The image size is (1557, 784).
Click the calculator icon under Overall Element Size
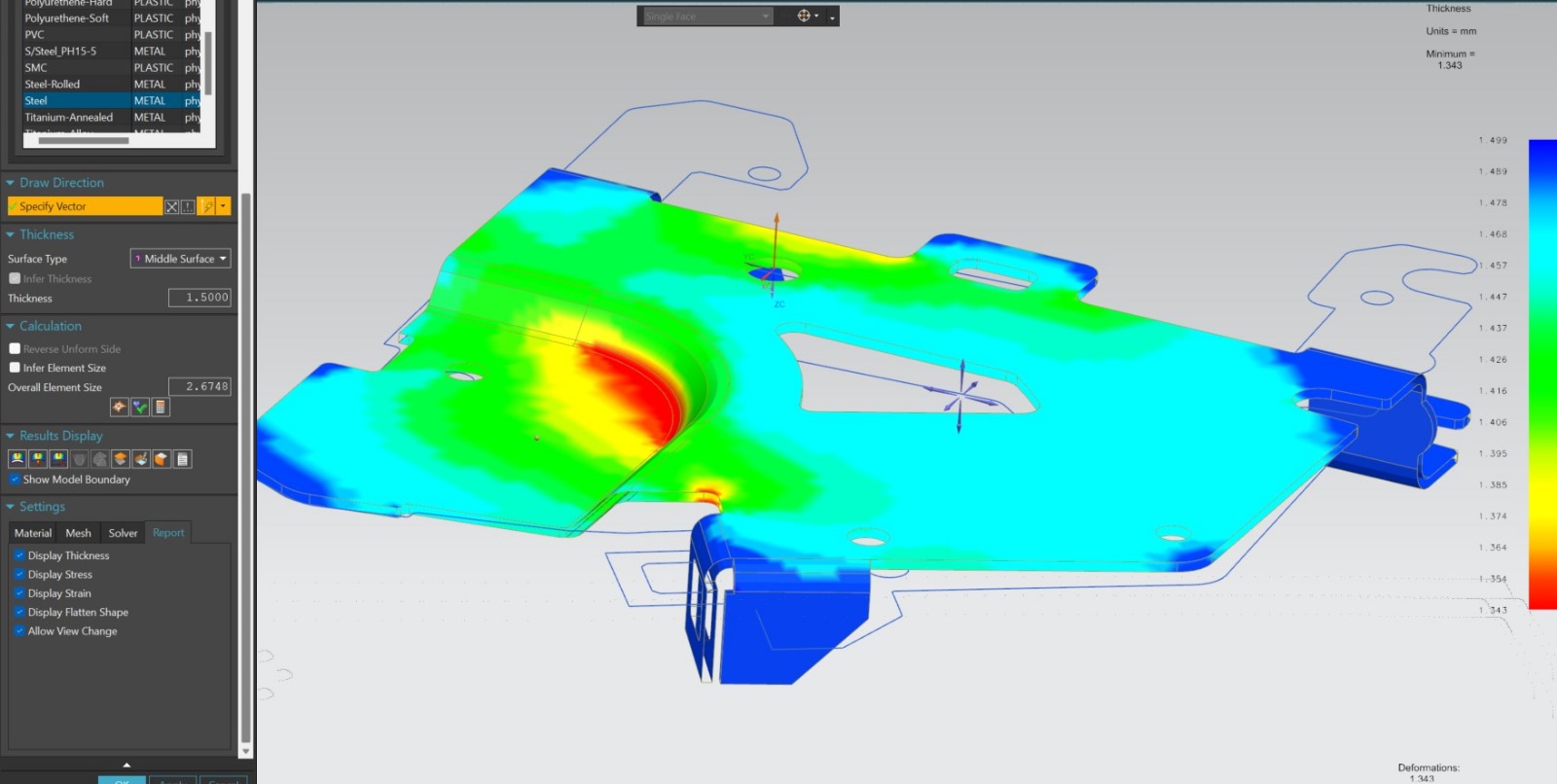coord(161,408)
